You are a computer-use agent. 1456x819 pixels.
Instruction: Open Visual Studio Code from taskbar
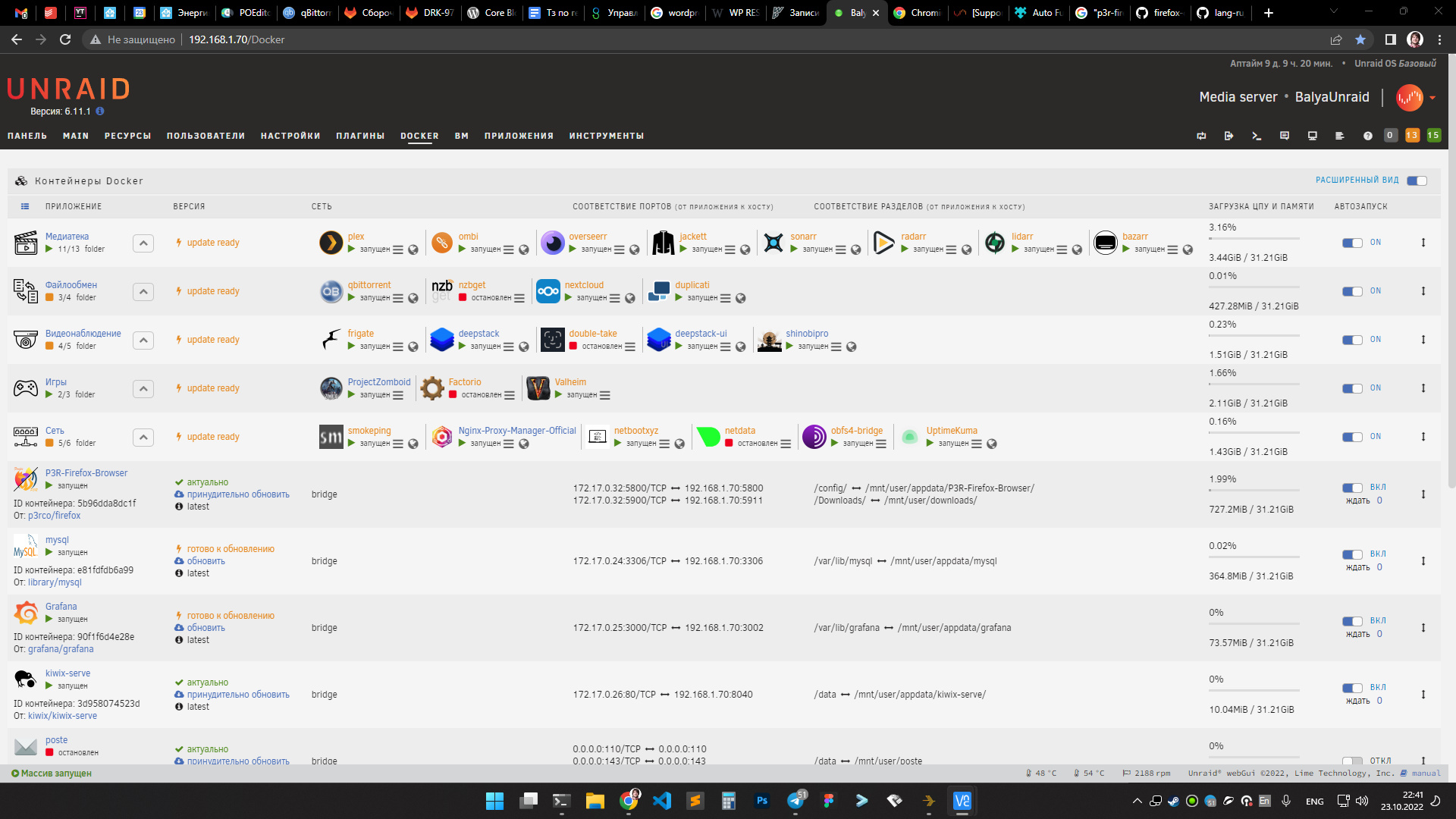(x=661, y=801)
